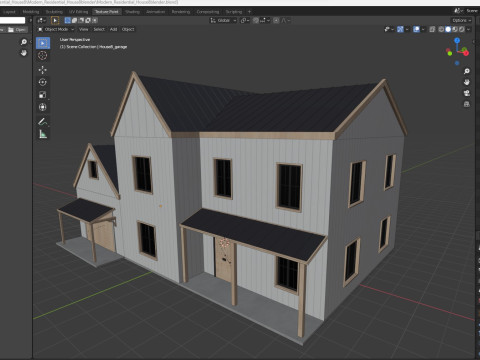Viewport: 480px width, 360px height.
Task: Switch to the Animation workspace tab
Action: [x=156, y=12]
